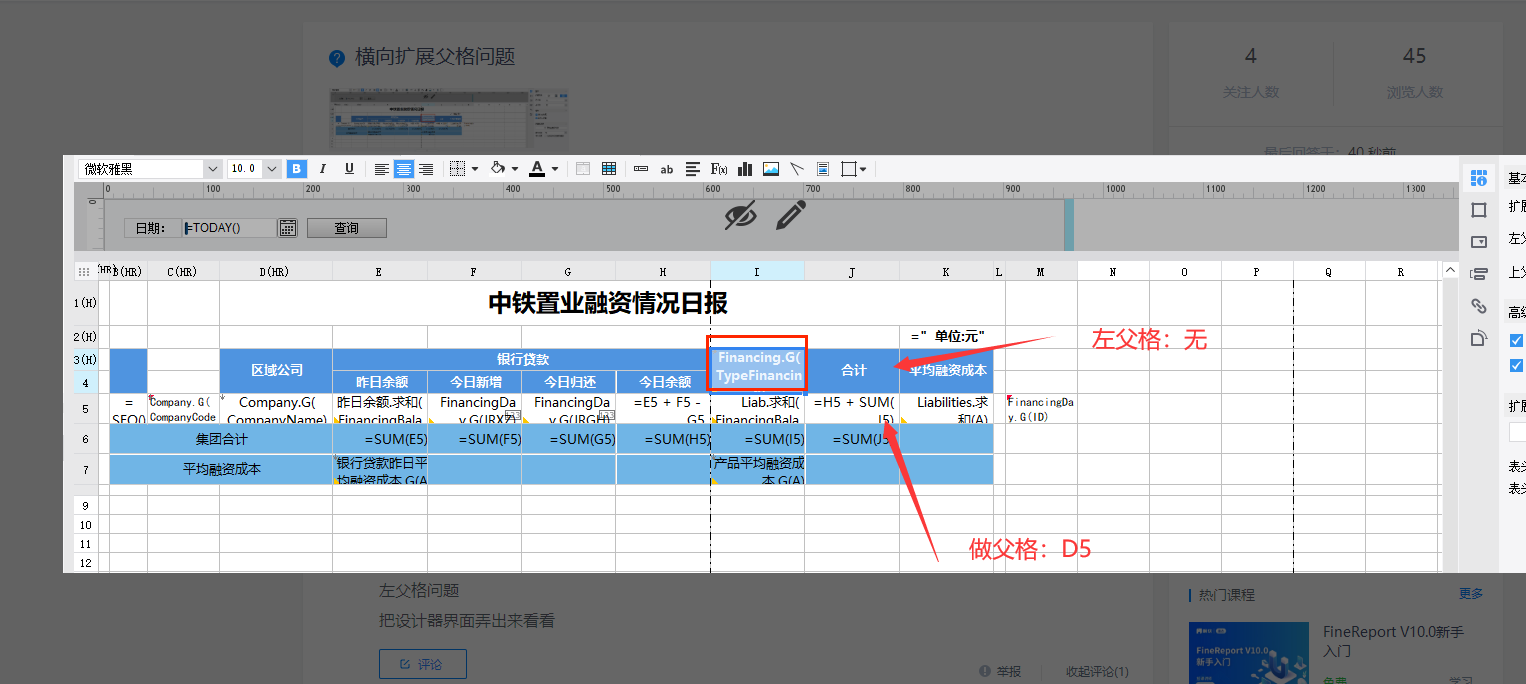
Task: Insert a data column element
Action: (693, 169)
